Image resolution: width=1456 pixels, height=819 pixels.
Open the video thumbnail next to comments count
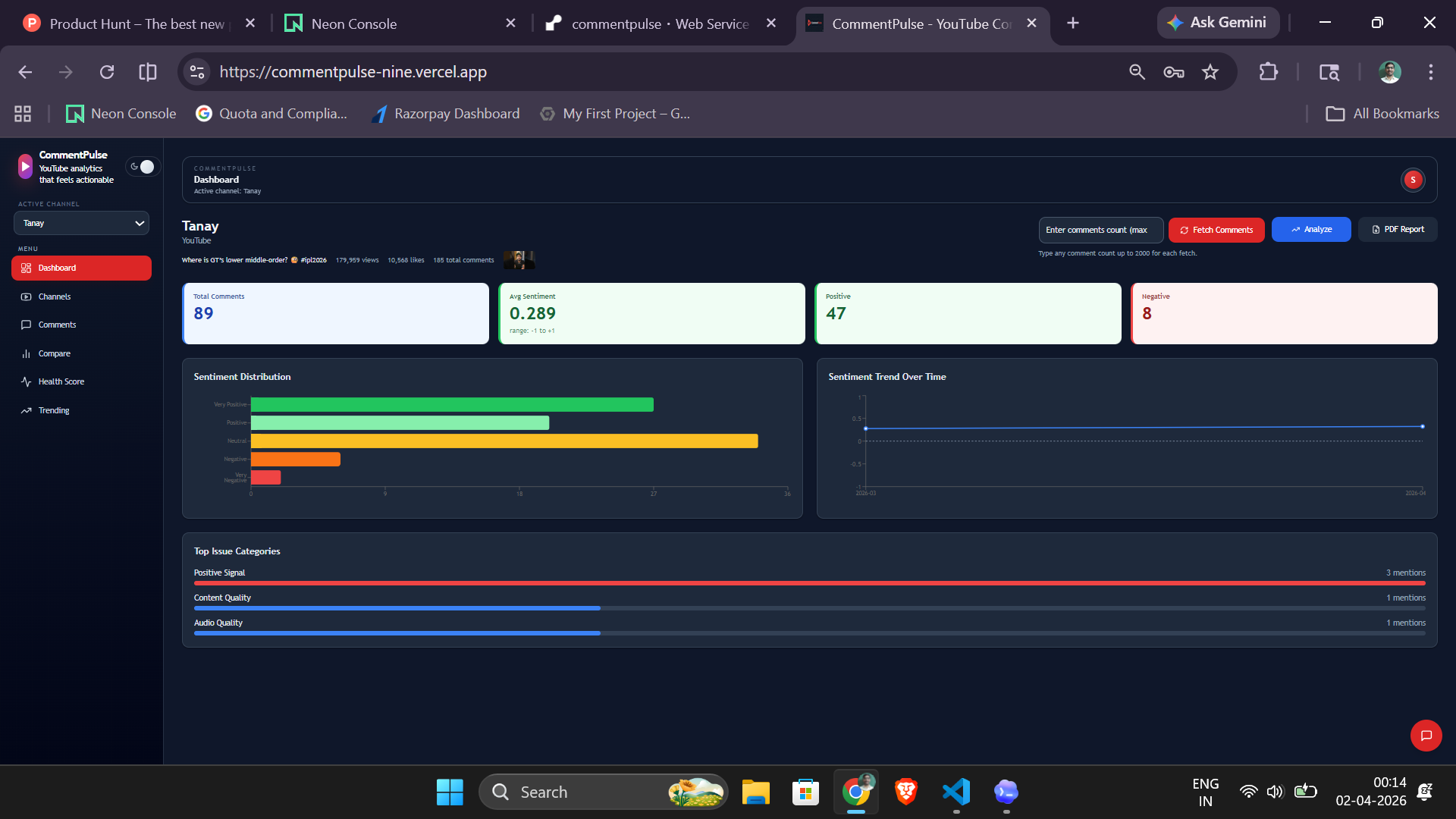(519, 260)
